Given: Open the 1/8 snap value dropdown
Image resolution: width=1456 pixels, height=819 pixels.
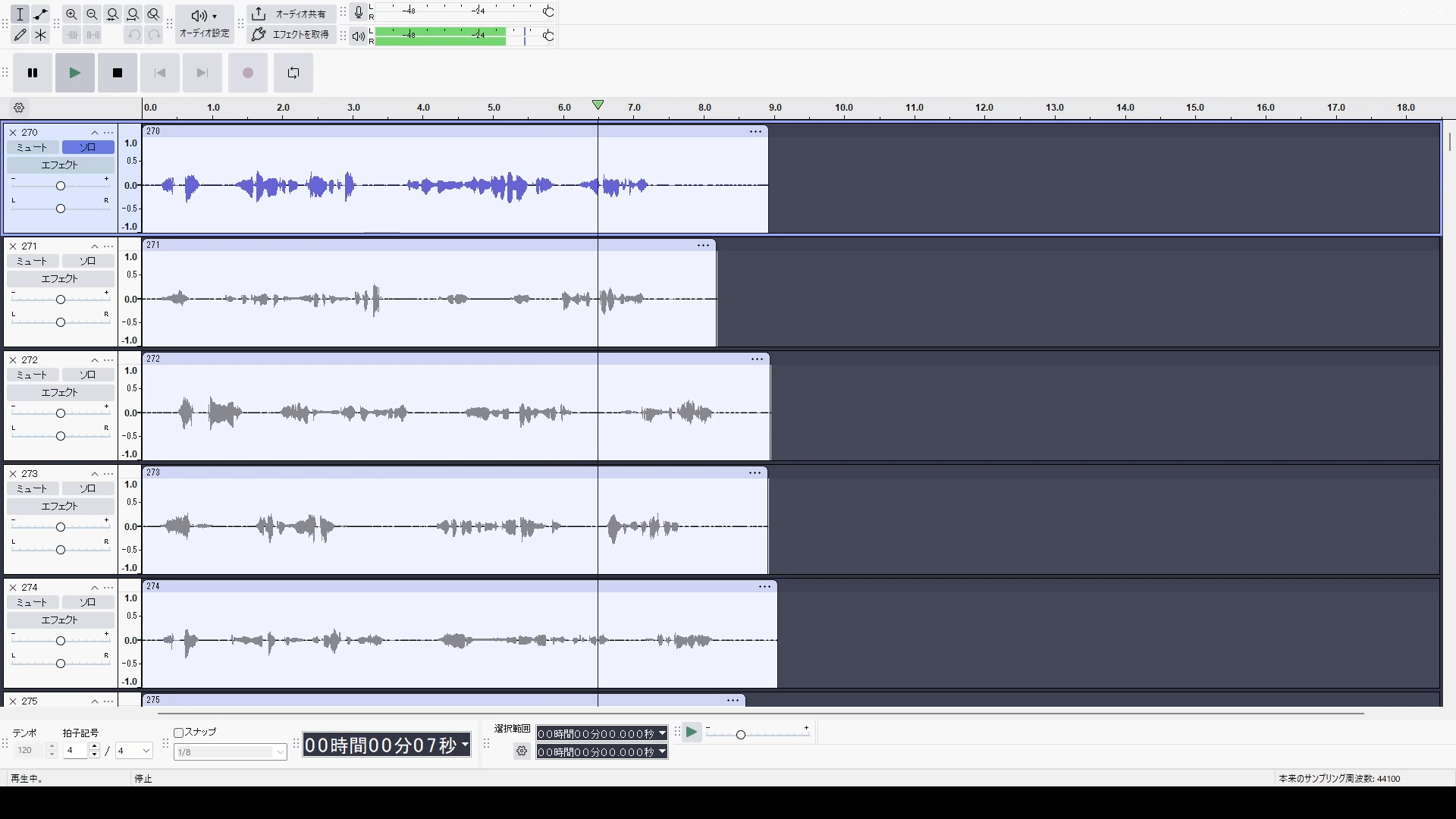Looking at the screenshot, I should tap(231, 752).
